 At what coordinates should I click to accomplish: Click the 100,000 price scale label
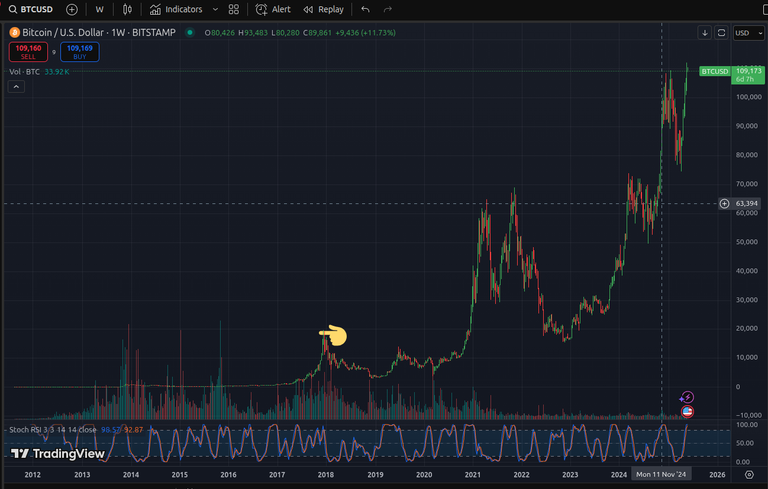point(749,97)
